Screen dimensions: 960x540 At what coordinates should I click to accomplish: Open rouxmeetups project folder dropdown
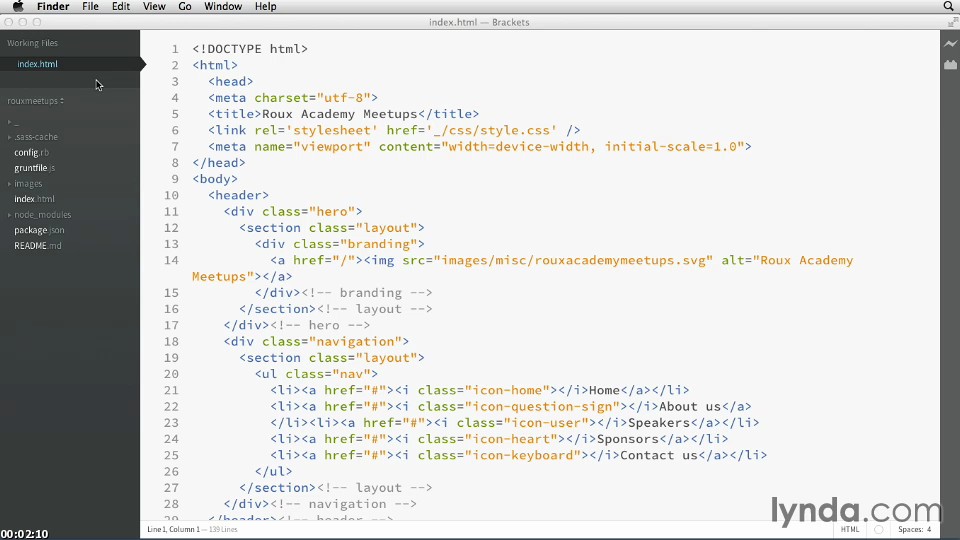[x=36, y=101]
